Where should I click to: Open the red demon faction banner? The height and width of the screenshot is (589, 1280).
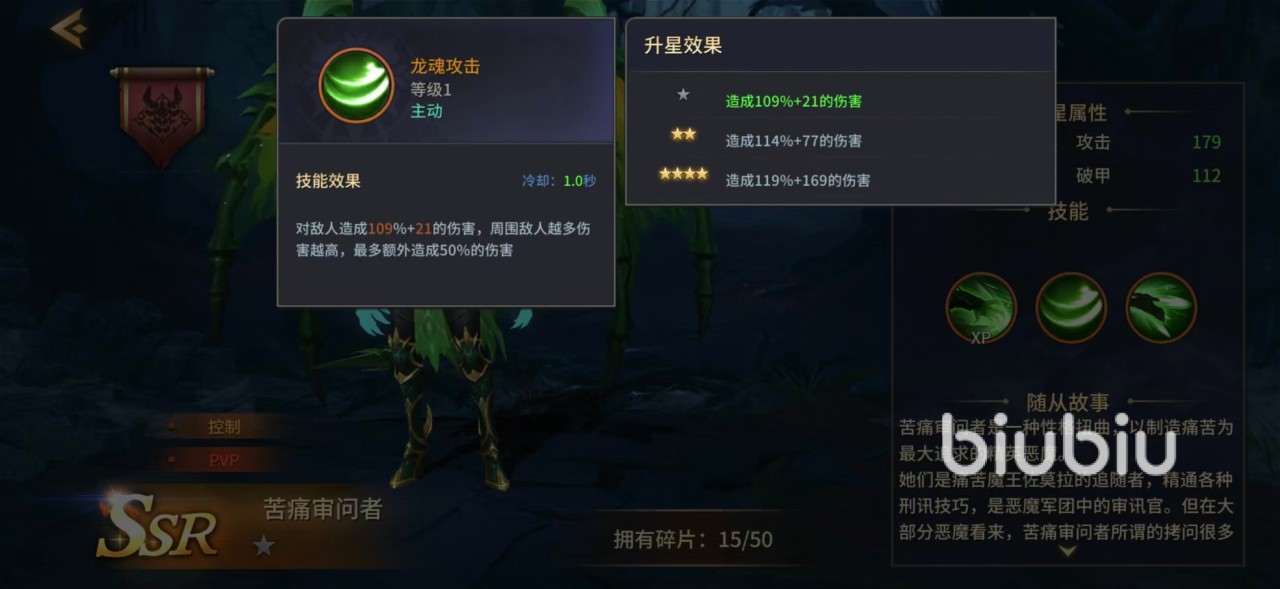pos(161,115)
